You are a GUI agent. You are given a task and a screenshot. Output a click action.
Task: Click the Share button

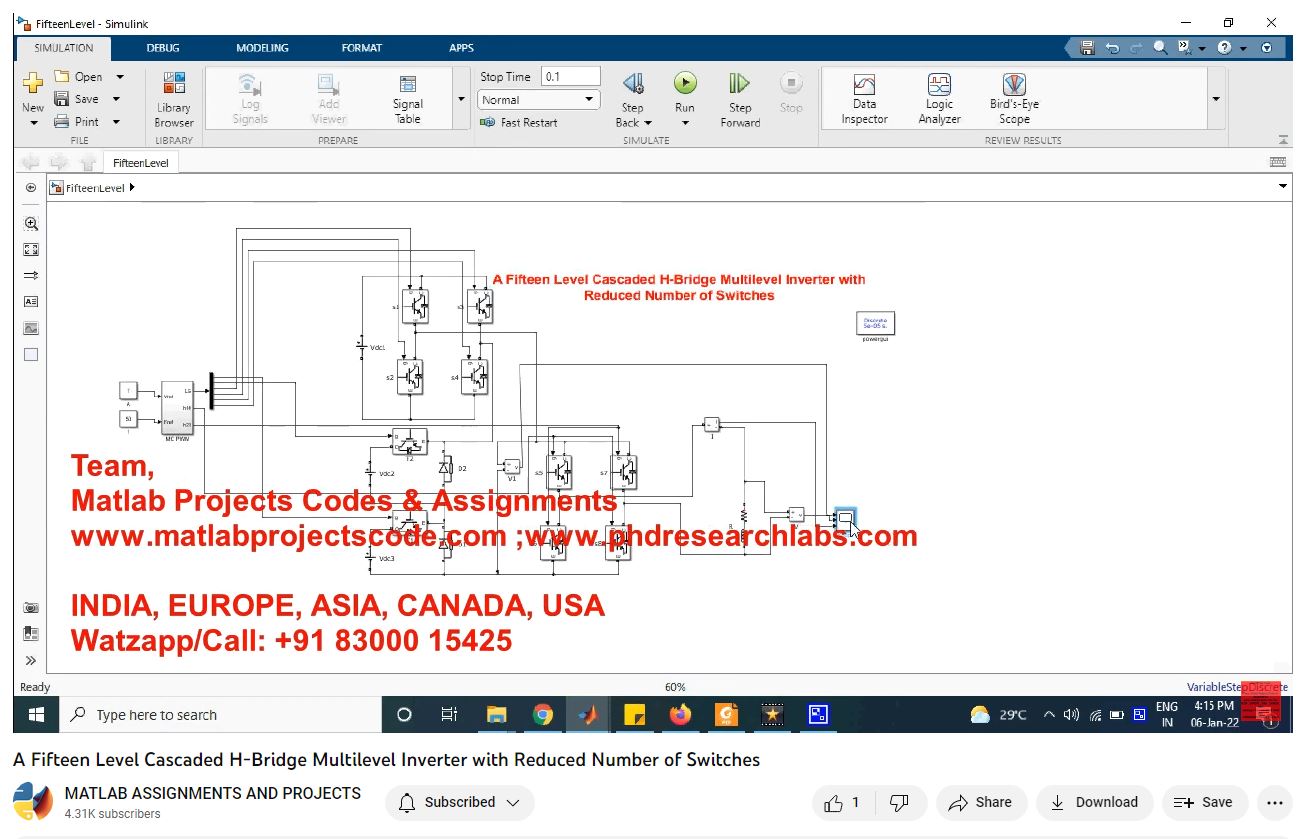[980, 802]
